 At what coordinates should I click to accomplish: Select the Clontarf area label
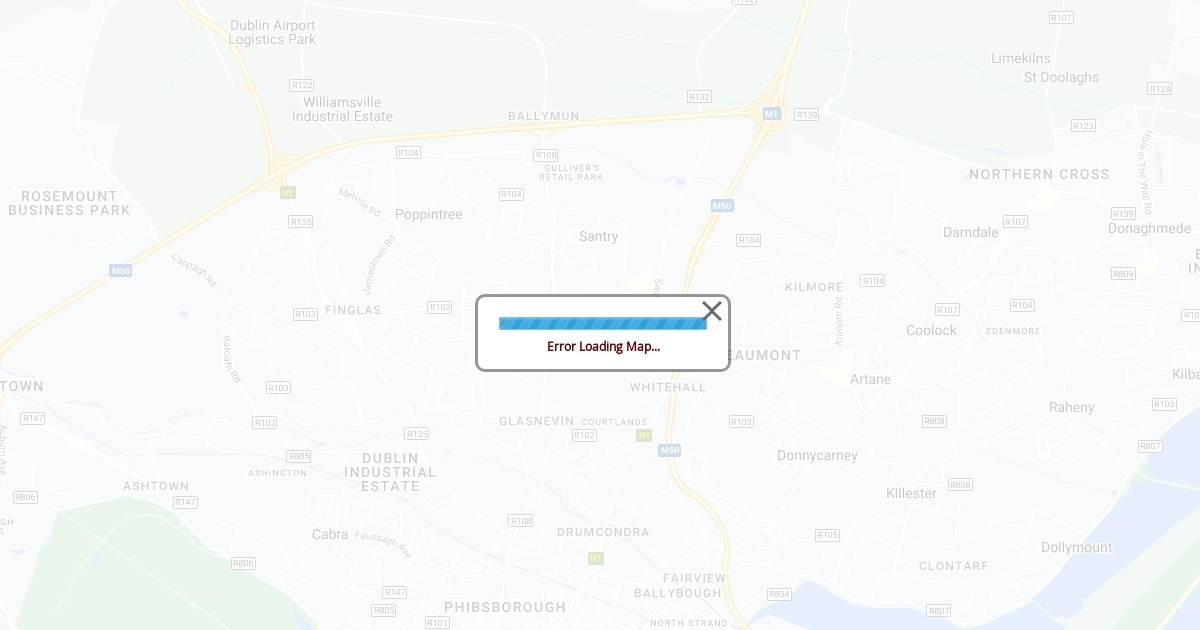click(x=954, y=566)
